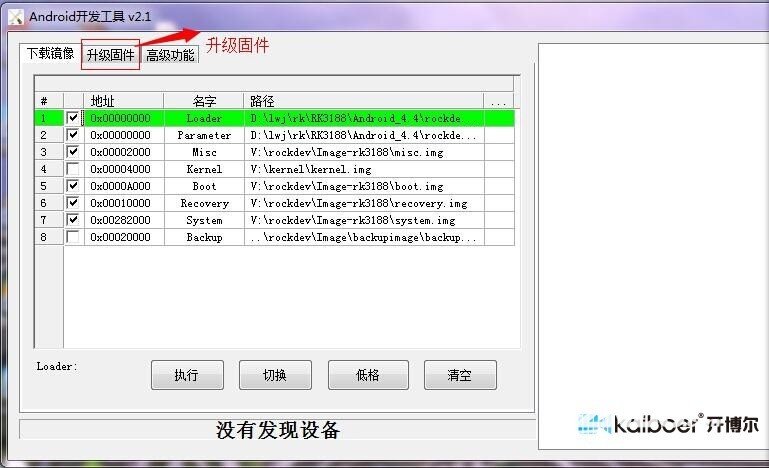Click the 清空 button
The width and height of the screenshot is (769, 468).
[460, 375]
